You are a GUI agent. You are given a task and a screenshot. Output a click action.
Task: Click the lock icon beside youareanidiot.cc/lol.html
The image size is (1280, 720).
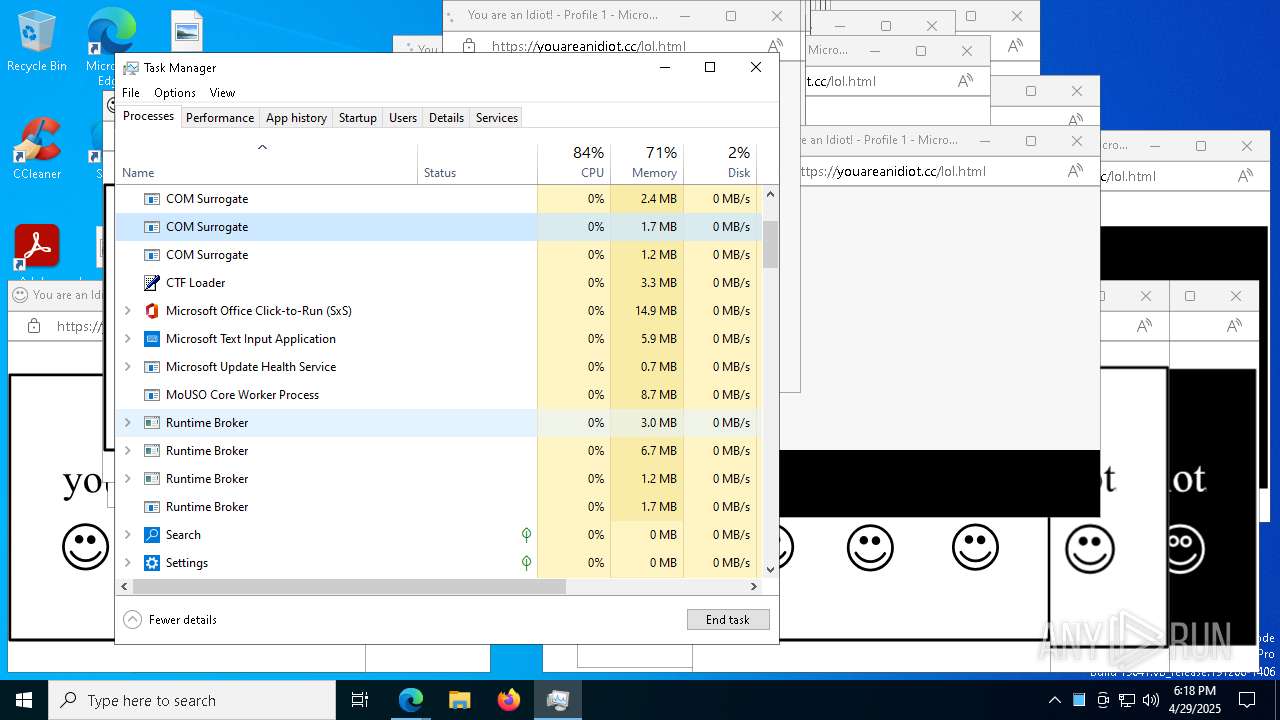pyautogui.click(x=467, y=46)
